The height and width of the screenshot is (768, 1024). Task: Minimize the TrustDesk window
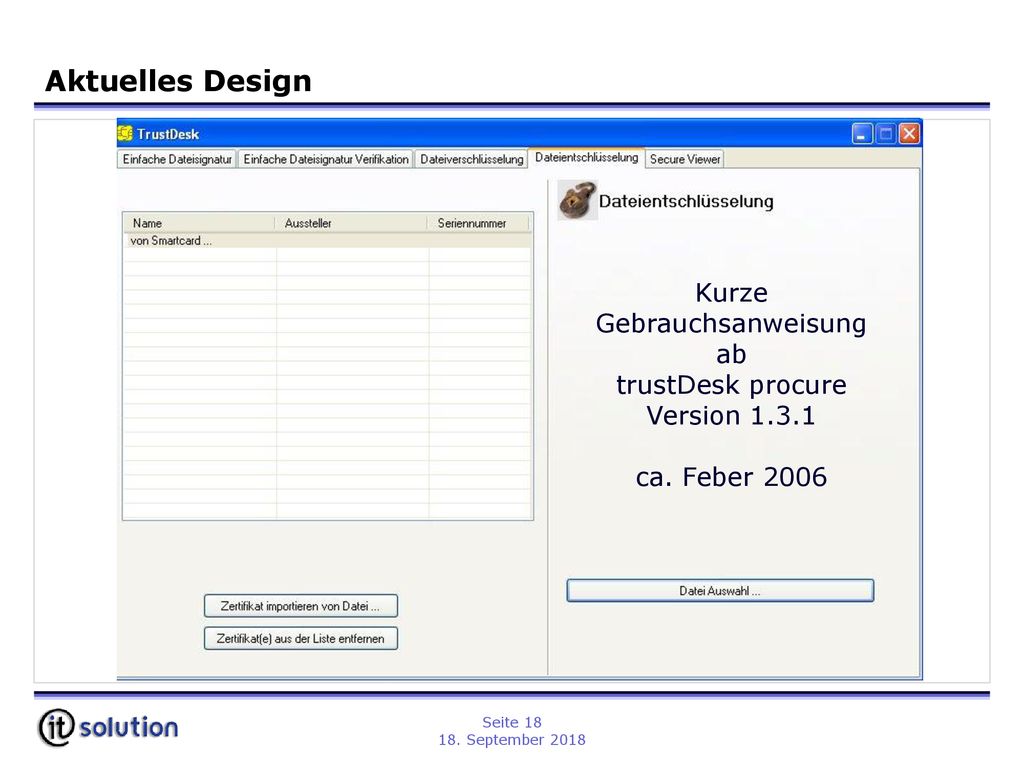pos(862,134)
